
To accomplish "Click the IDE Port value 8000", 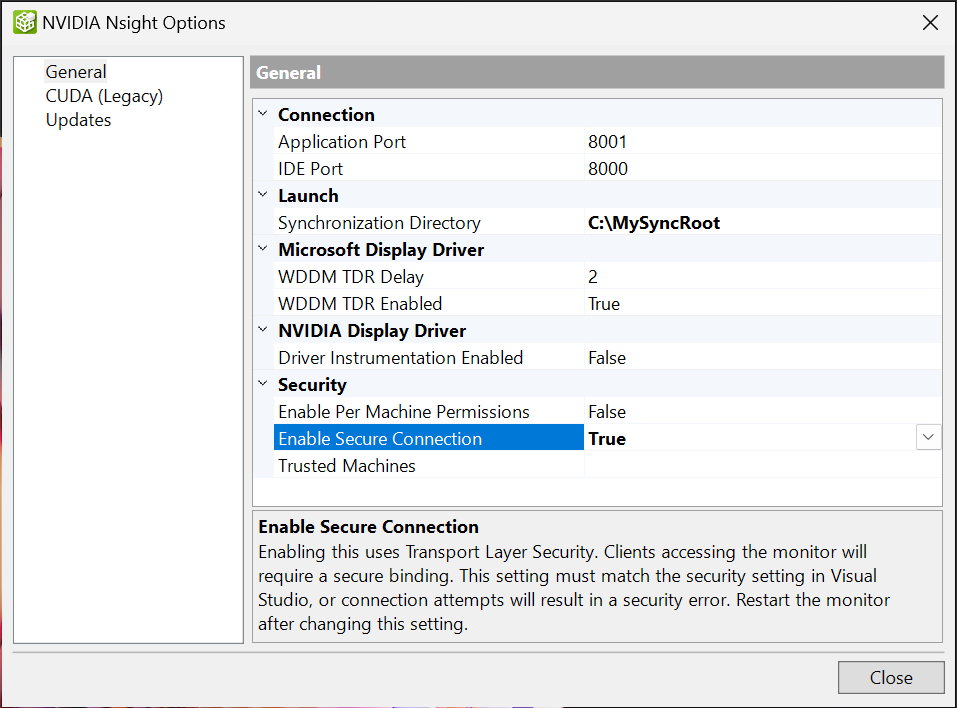I will tap(762, 168).
